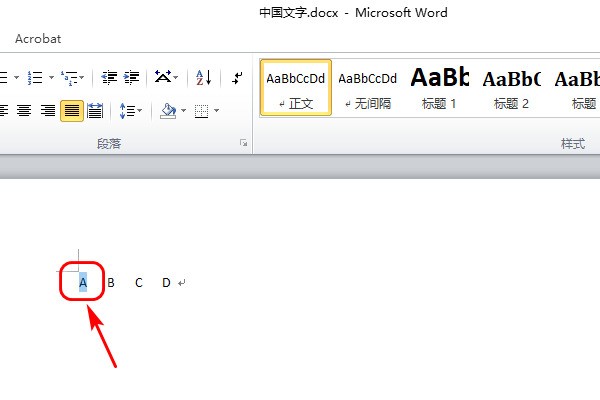The width and height of the screenshot is (600, 400).
Task: Apply distributed alignment to the paragraph
Action: point(95,111)
